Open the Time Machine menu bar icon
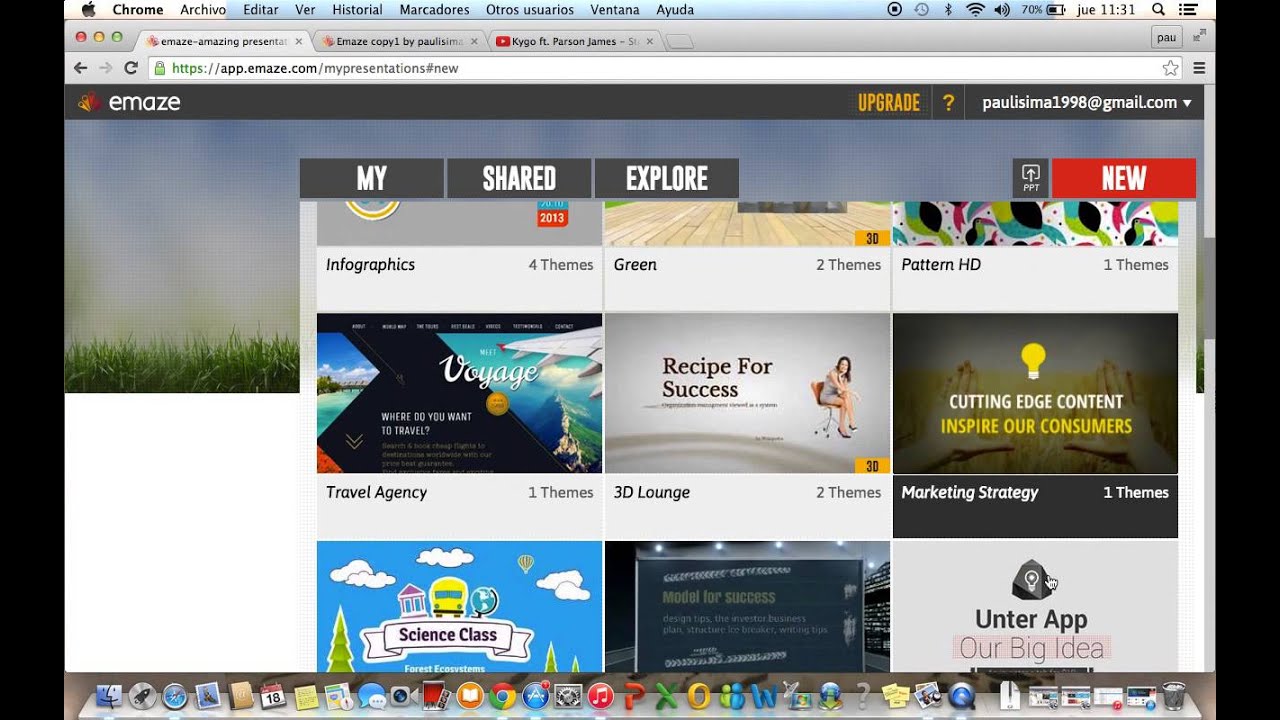1280x720 pixels. tap(921, 10)
